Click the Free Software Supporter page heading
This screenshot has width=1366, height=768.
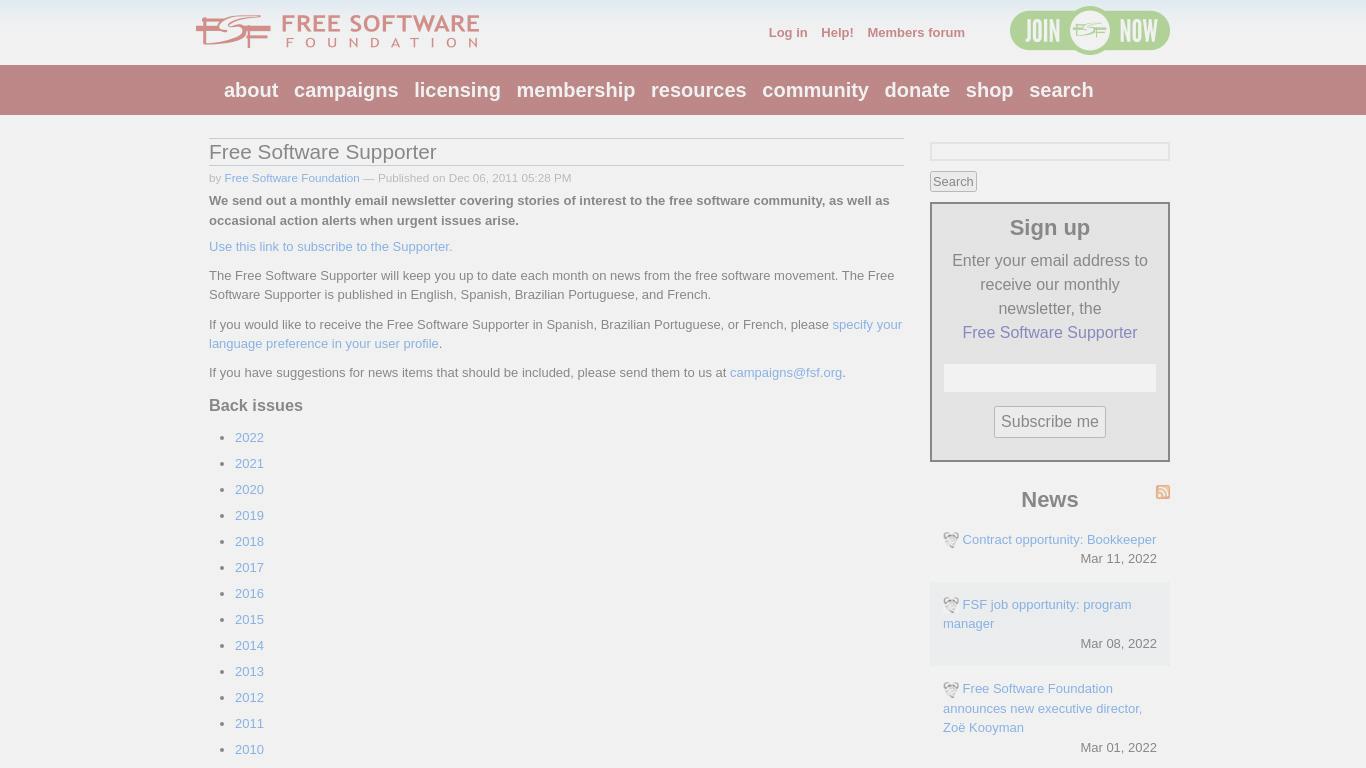323,152
